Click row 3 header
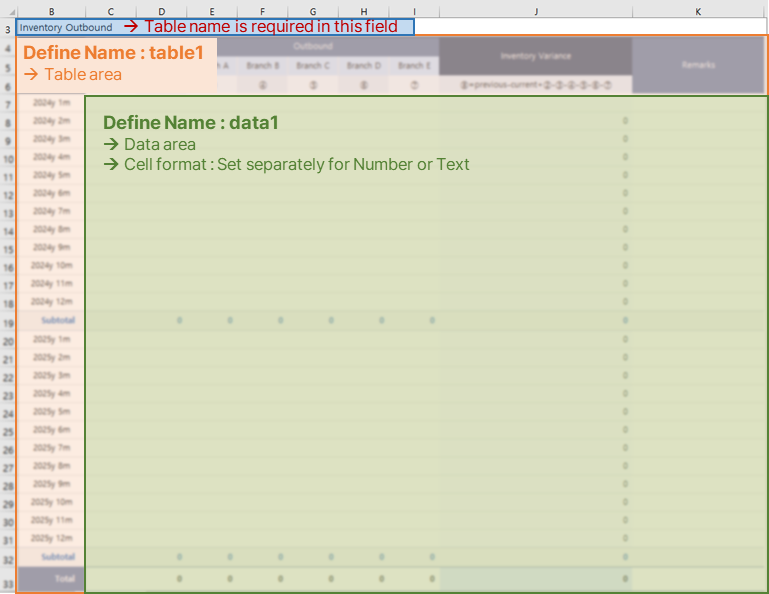769x594 pixels. point(7,28)
